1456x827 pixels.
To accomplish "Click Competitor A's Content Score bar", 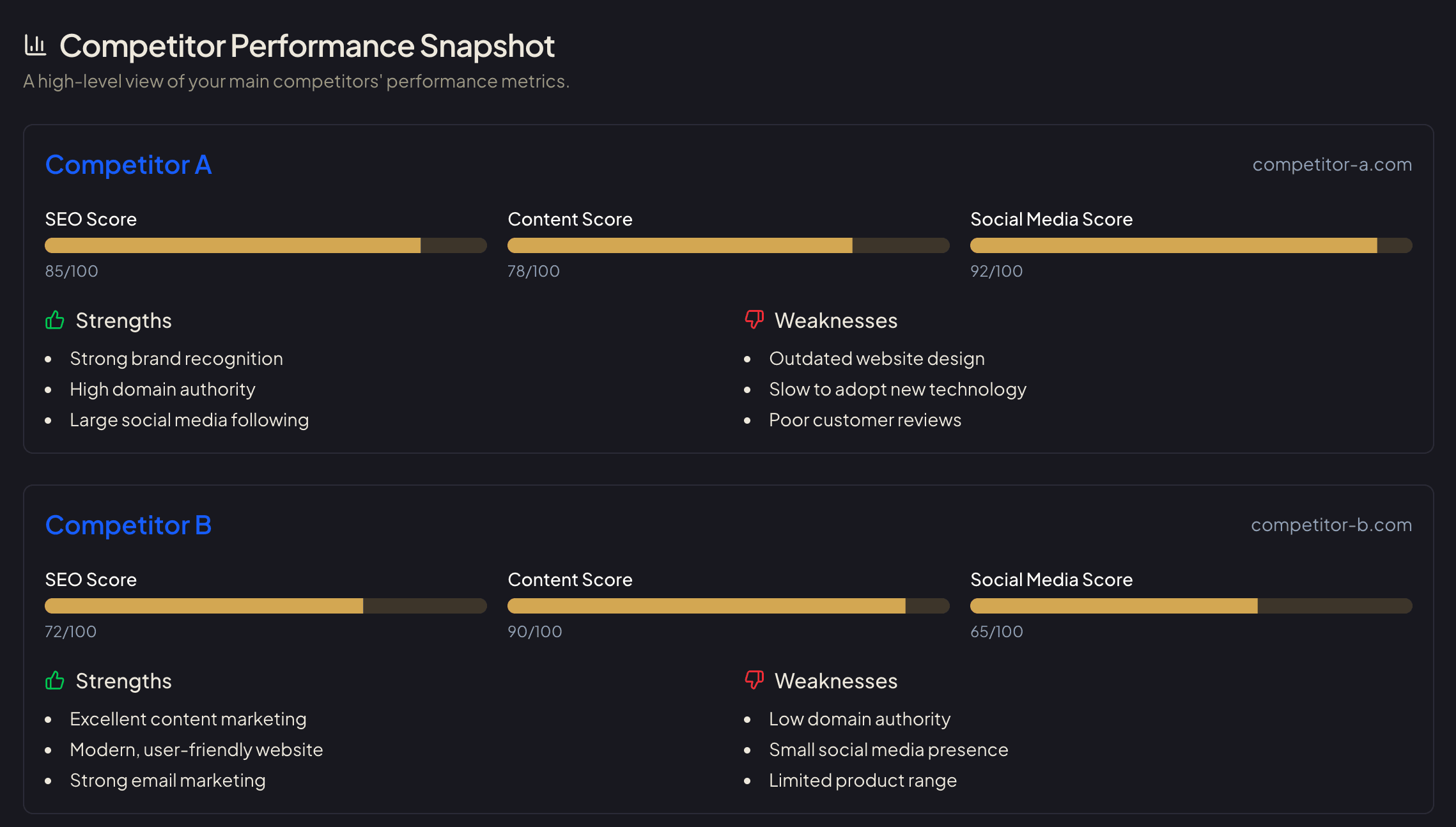I will [728, 245].
